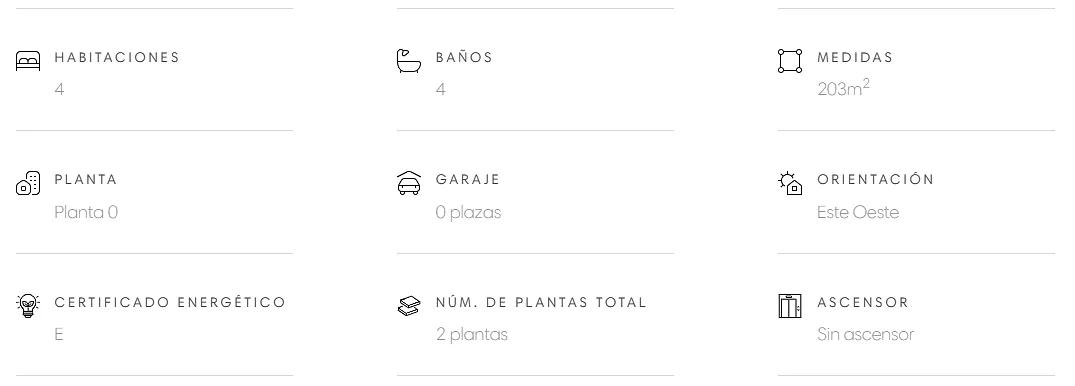Click the bed icon beside Habitaciones
Image resolution: width=1075 pixels, height=386 pixels.
click(x=28, y=62)
